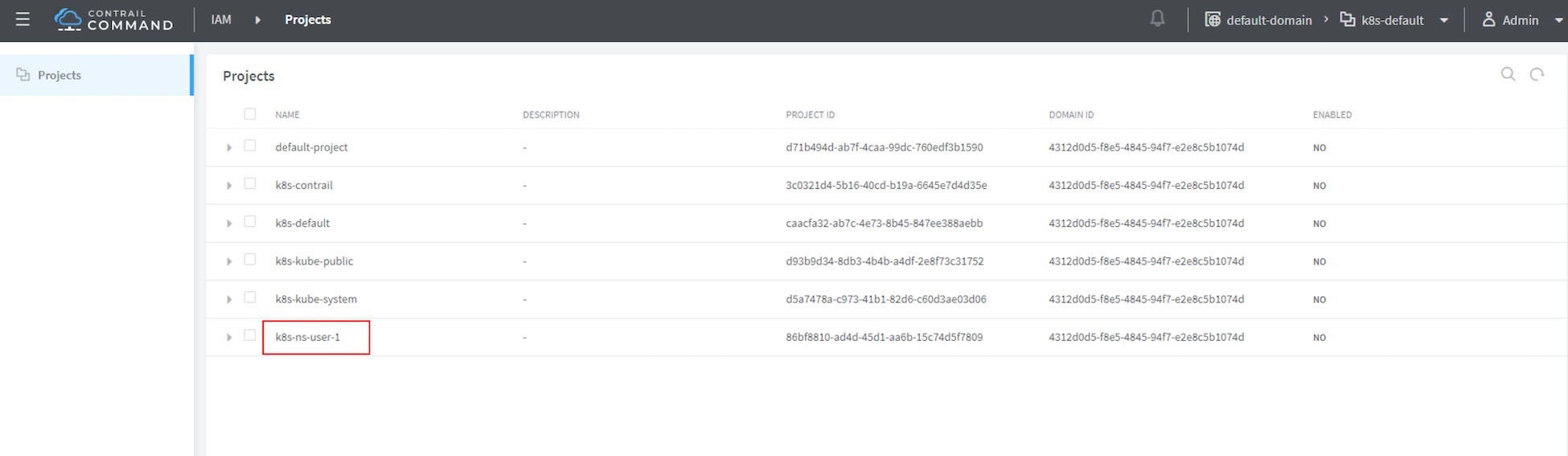Open the Admin user dropdown arrow
This screenshot has width=1568, height=456.
[x=1559, y=20]
